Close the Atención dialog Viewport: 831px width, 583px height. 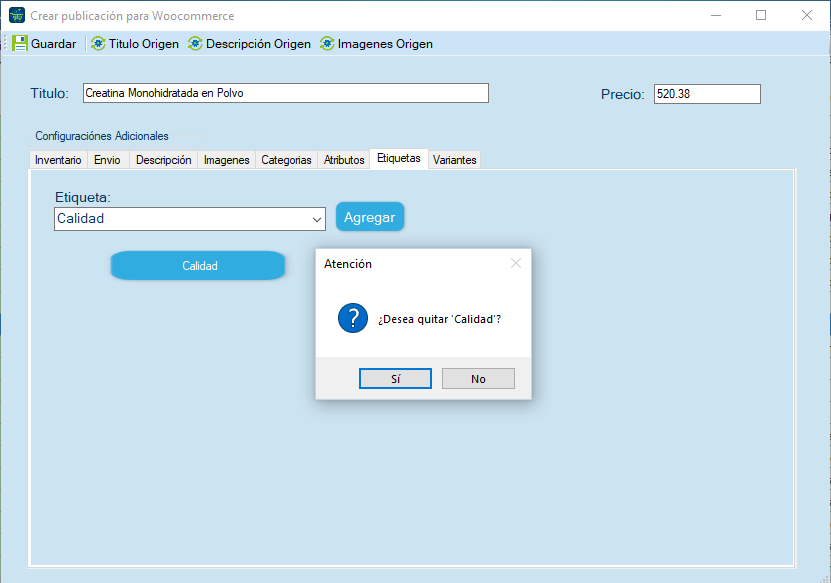tap(516, 263)
